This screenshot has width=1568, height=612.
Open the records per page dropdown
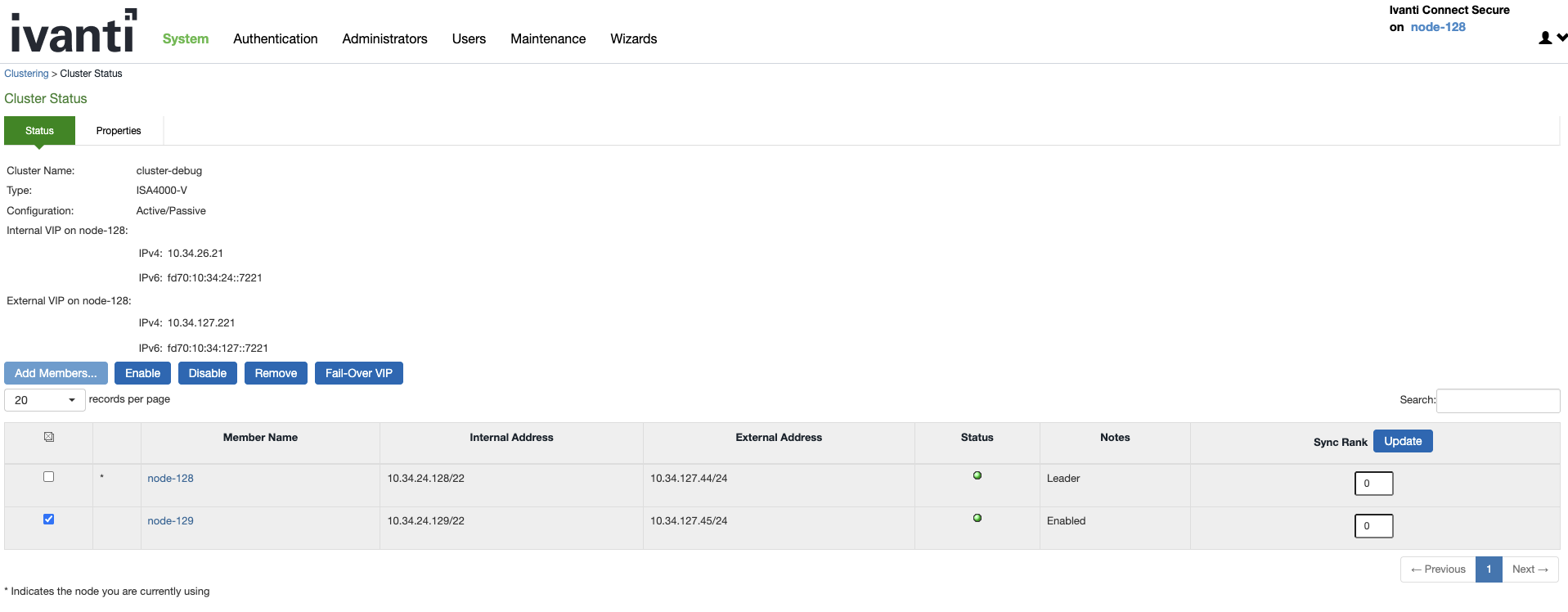45,400
